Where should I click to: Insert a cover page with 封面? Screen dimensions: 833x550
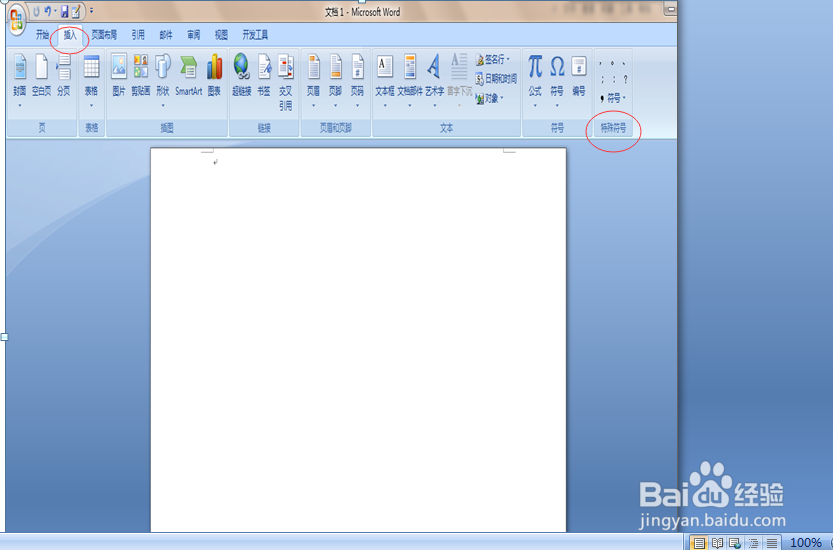pyautogui.click(x=20, y=74)
